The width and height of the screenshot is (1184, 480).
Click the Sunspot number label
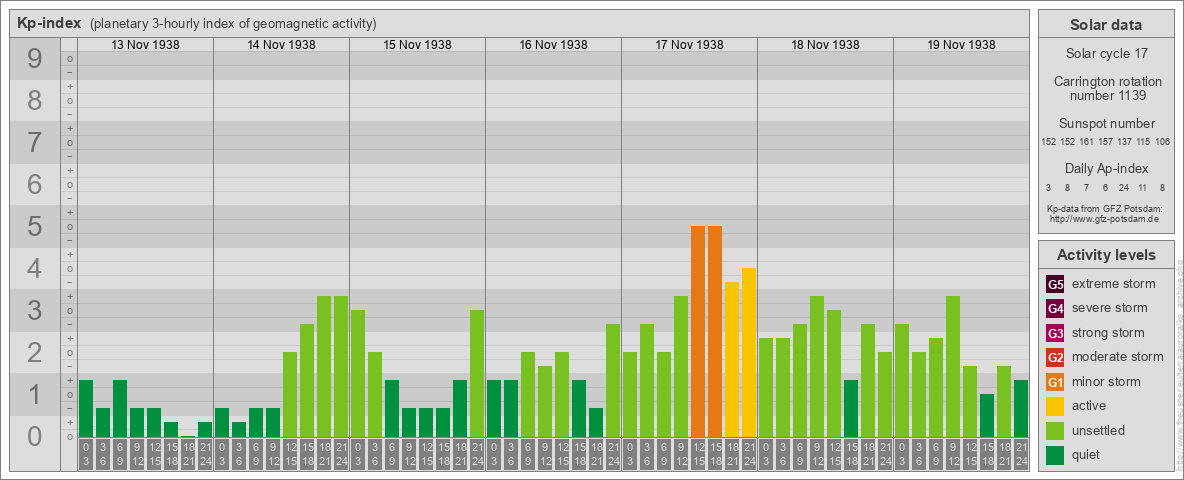[x=1106, y=124]
